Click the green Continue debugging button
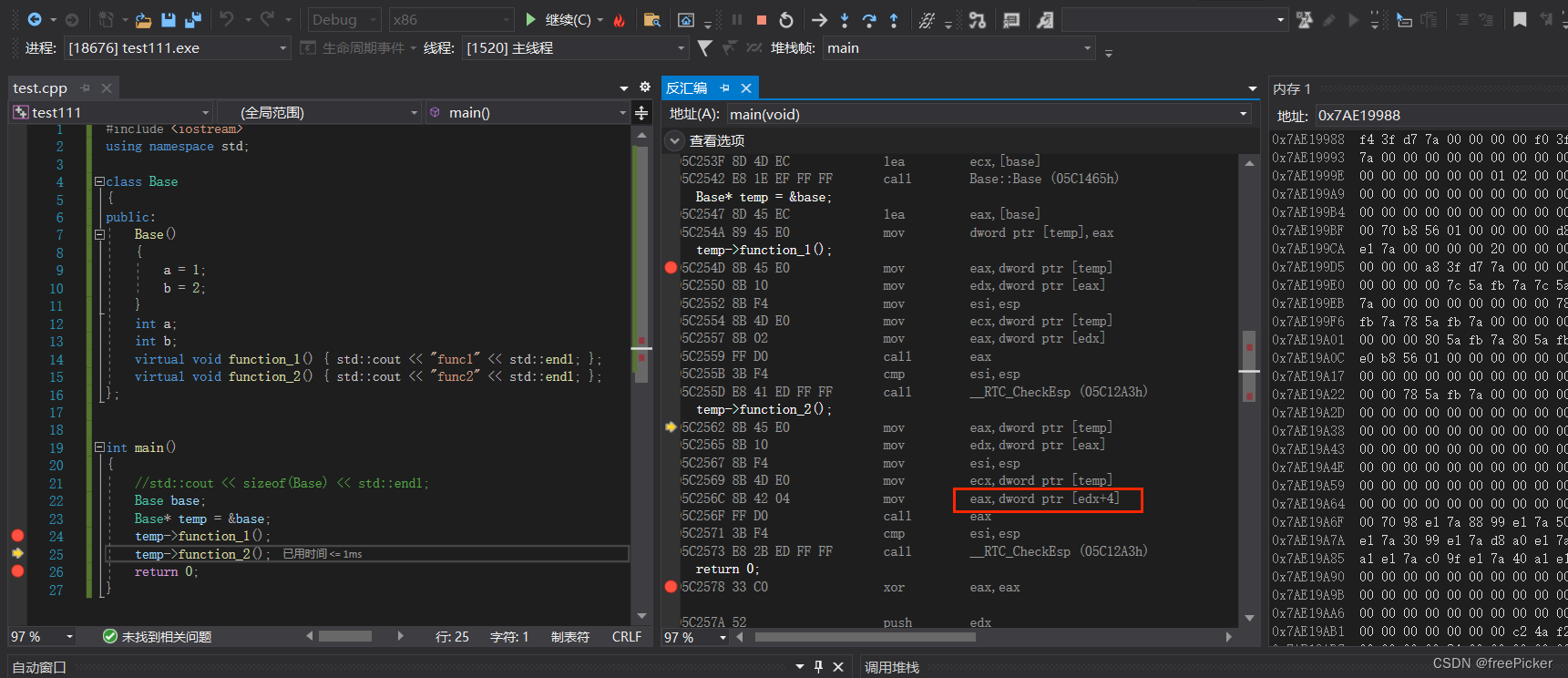This screenshot has height=678, width=1568. click(559, 19)
